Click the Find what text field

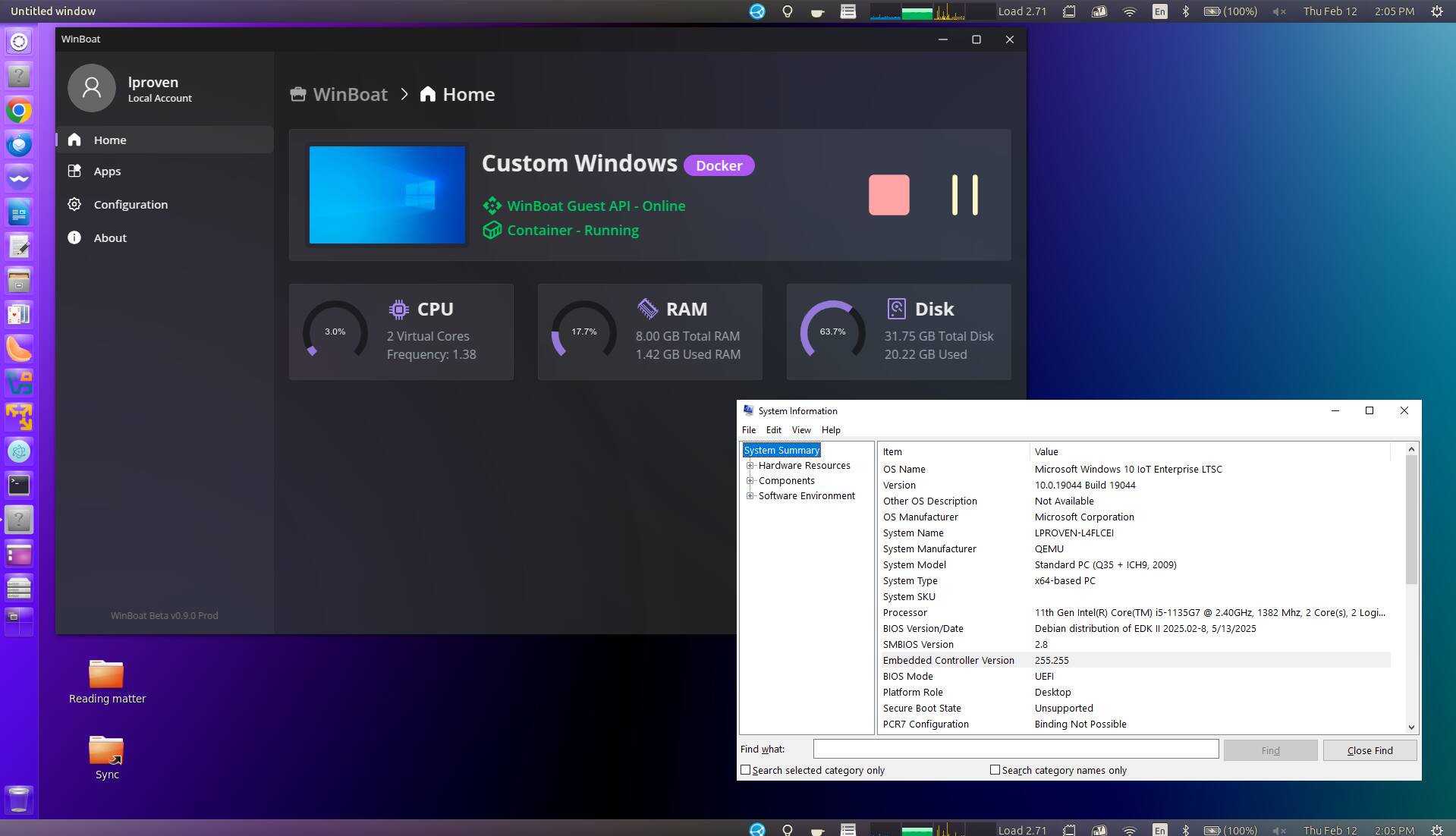tap(1015, 750)
